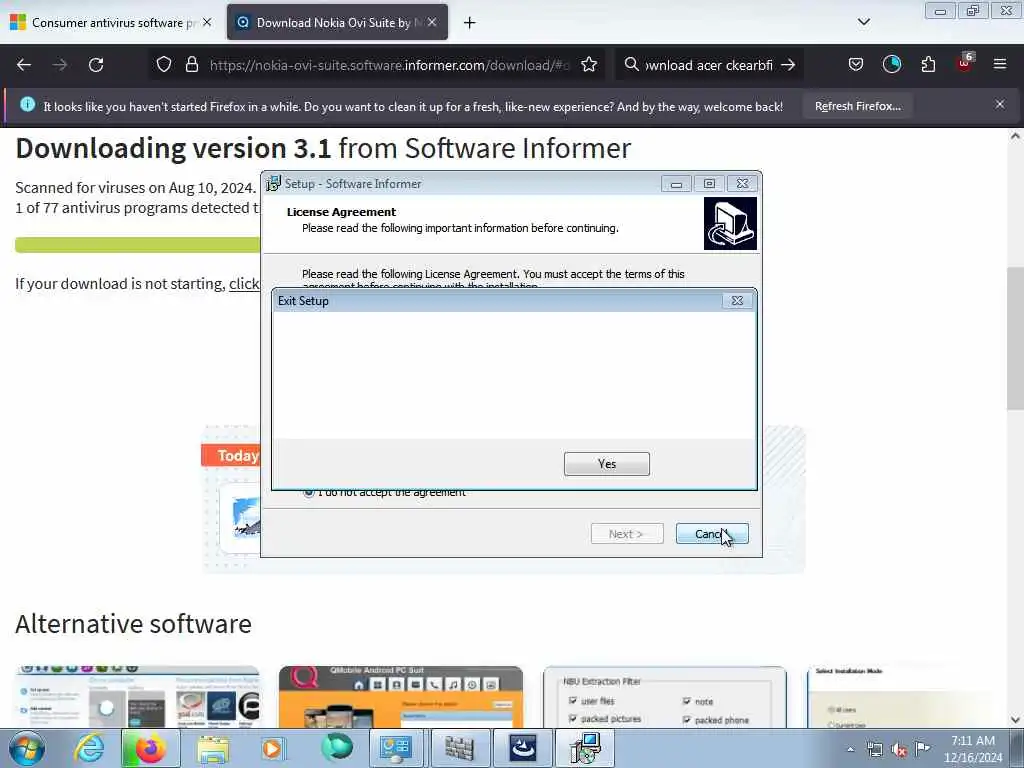Open uBlock extension with badge 6
Image resolution: width=1024 pixels, height=768 pixels.
point(965,63)
